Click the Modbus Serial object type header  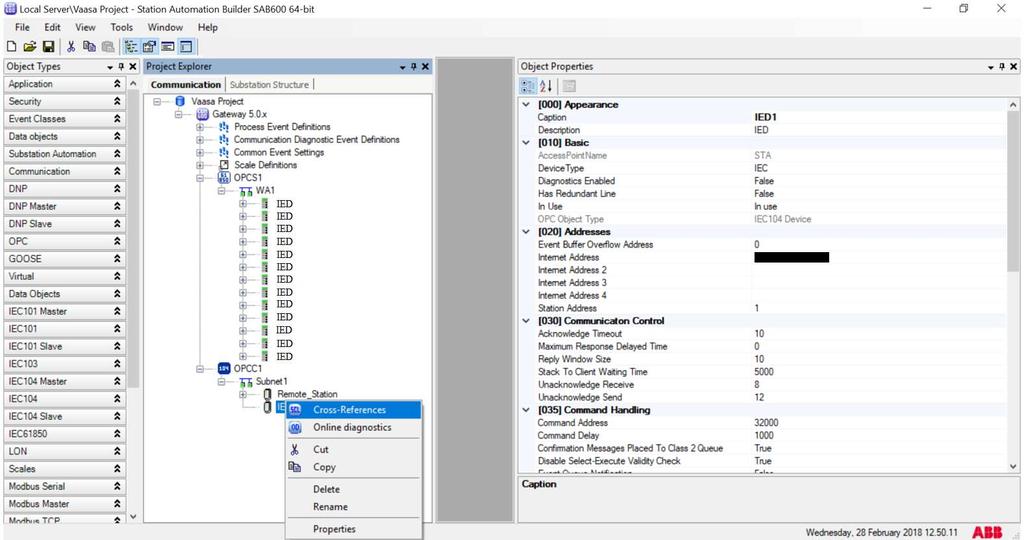click(64, 486)
